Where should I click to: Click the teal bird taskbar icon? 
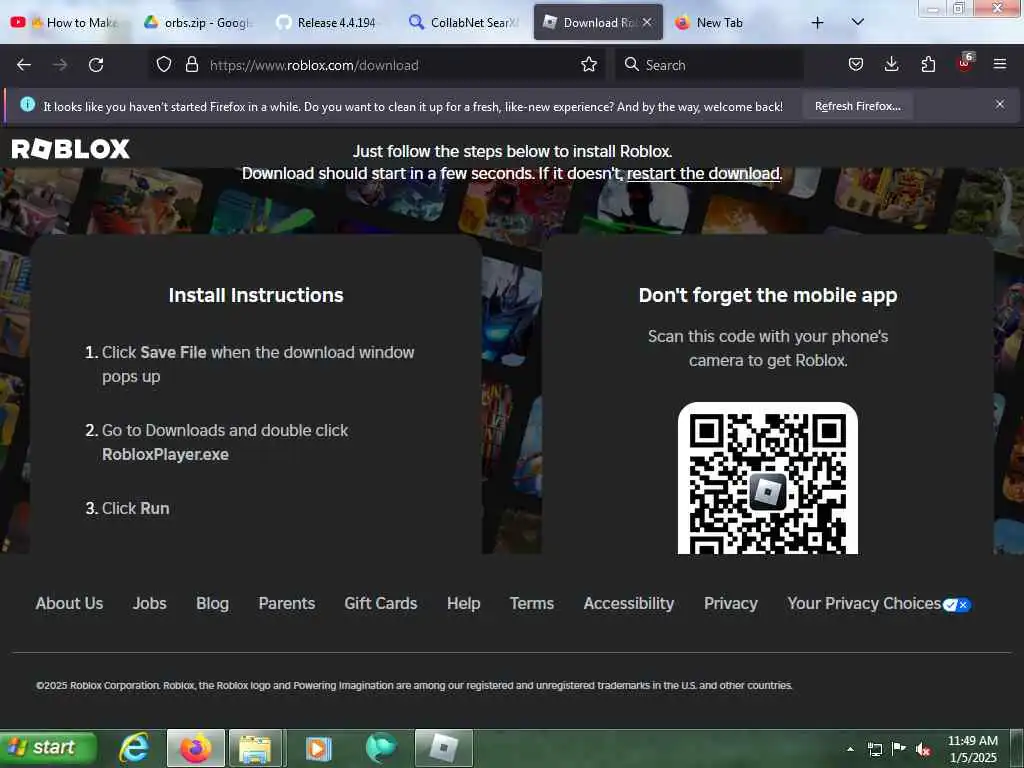tap(381, 748)
